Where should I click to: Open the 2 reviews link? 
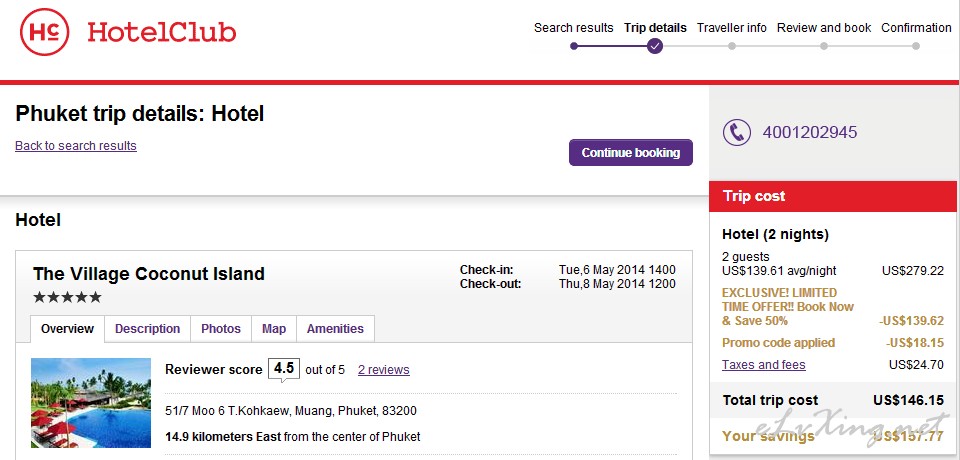pos(384,370)
